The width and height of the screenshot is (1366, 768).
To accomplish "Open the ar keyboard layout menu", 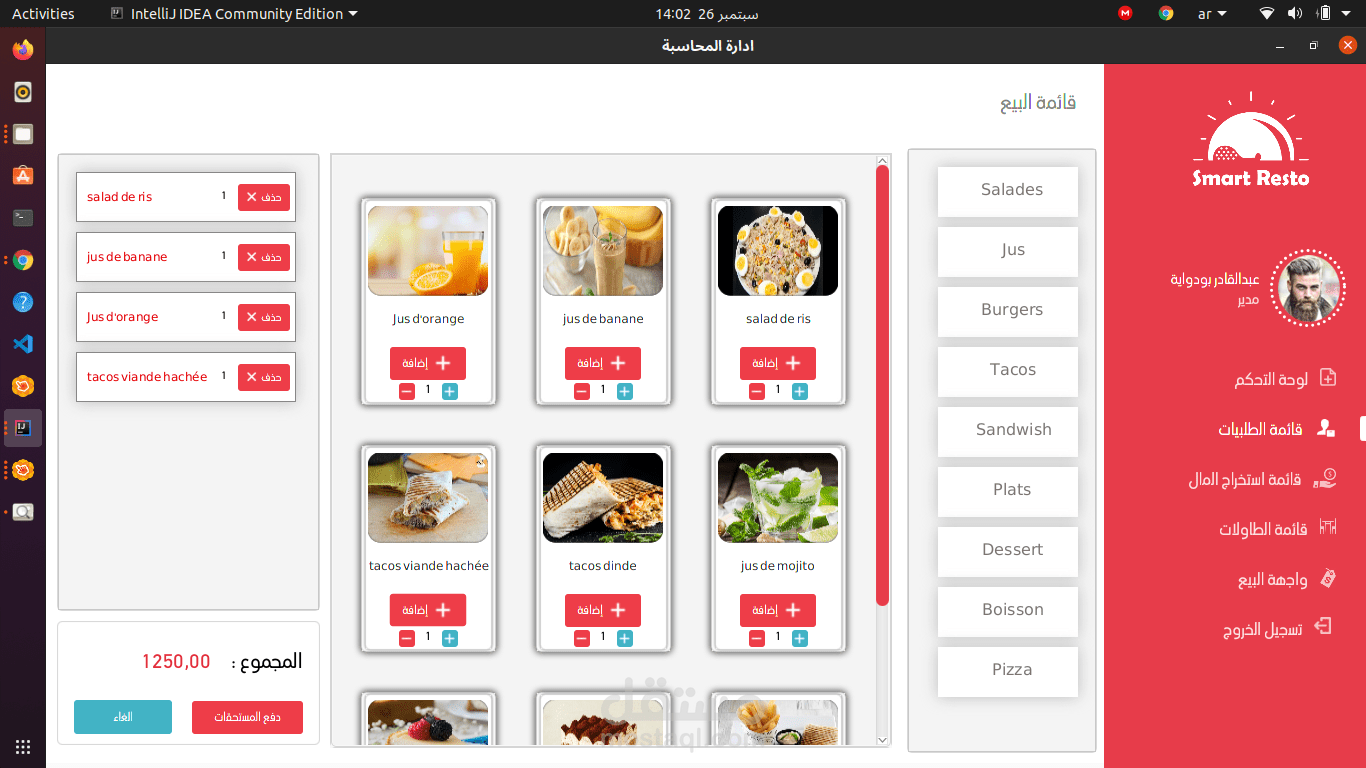I will point(1211,14).
